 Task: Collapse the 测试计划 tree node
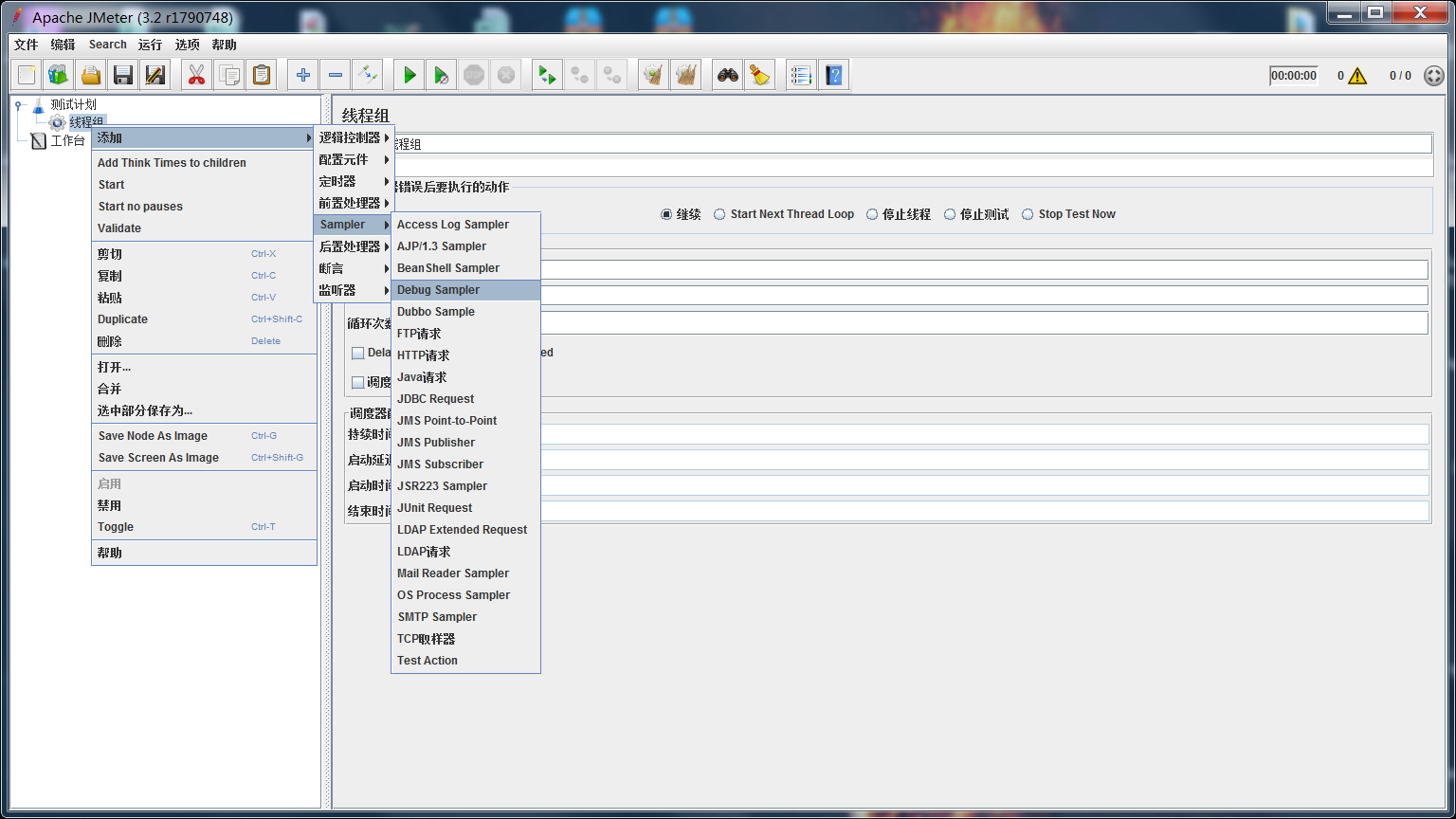[x=18, y=104]
